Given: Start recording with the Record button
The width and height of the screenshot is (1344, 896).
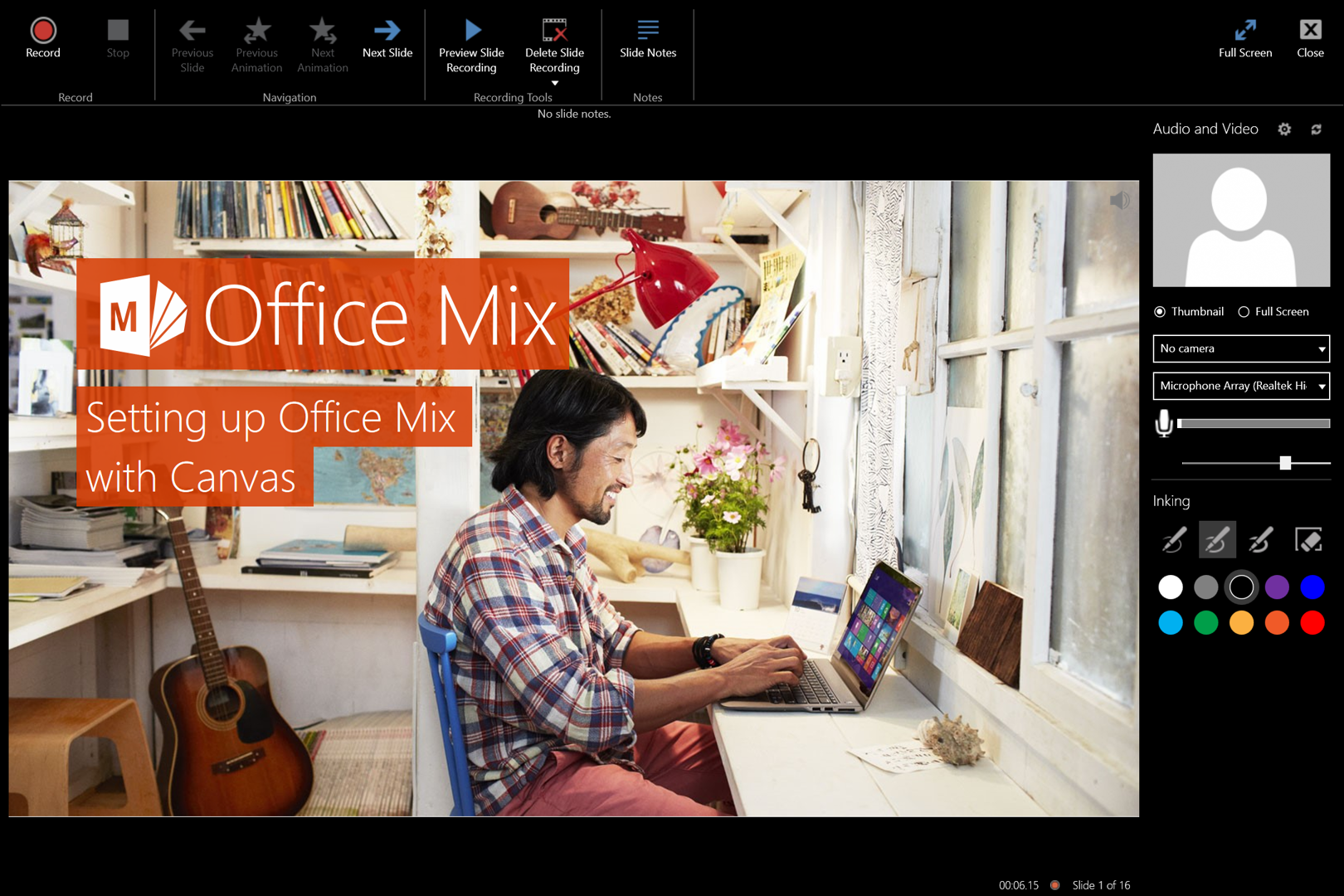Looking at the screenshot, I should click(x=43, y=38).
